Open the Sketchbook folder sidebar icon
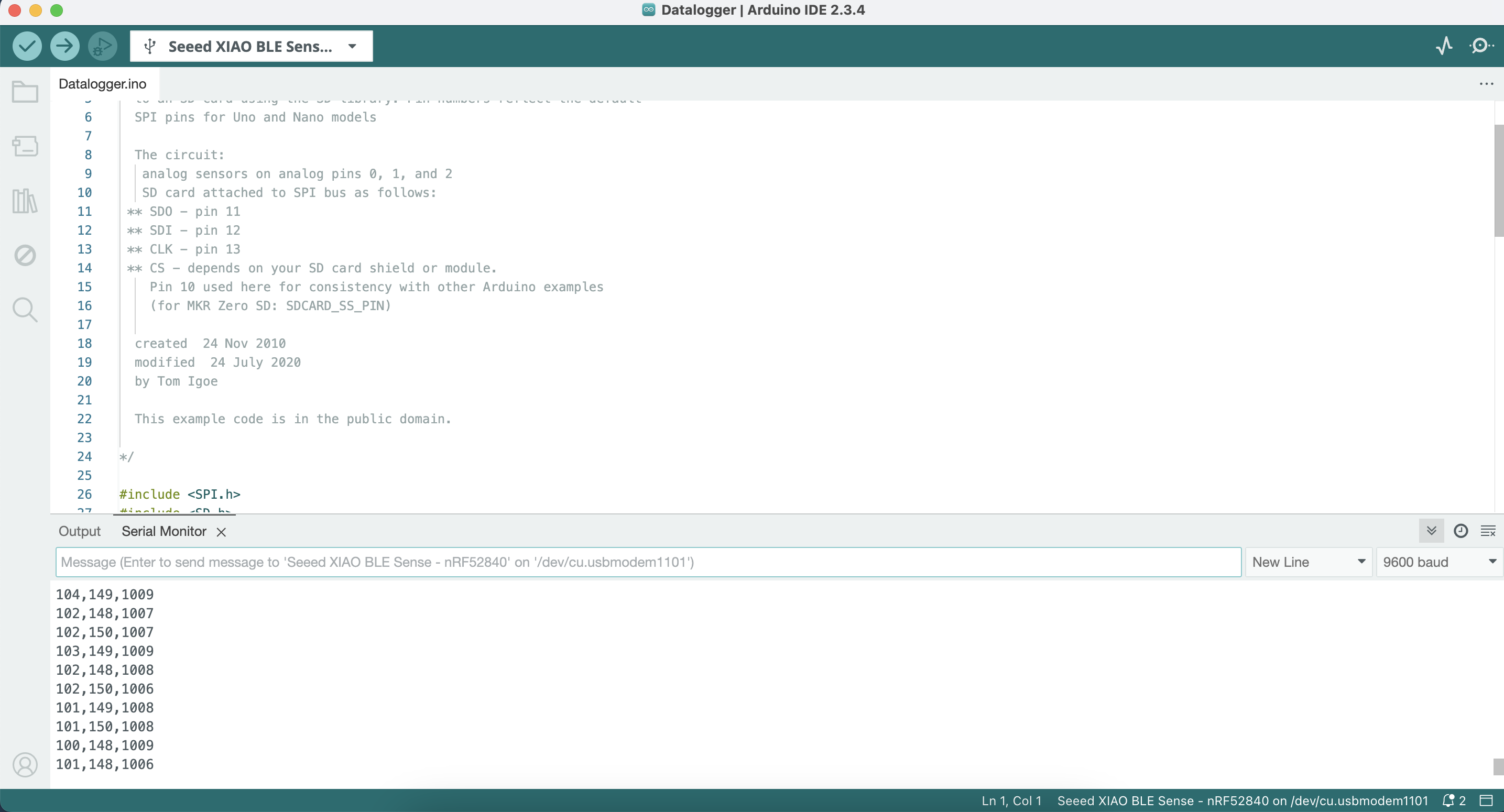The image size is (1504, 812). [25, 92]
